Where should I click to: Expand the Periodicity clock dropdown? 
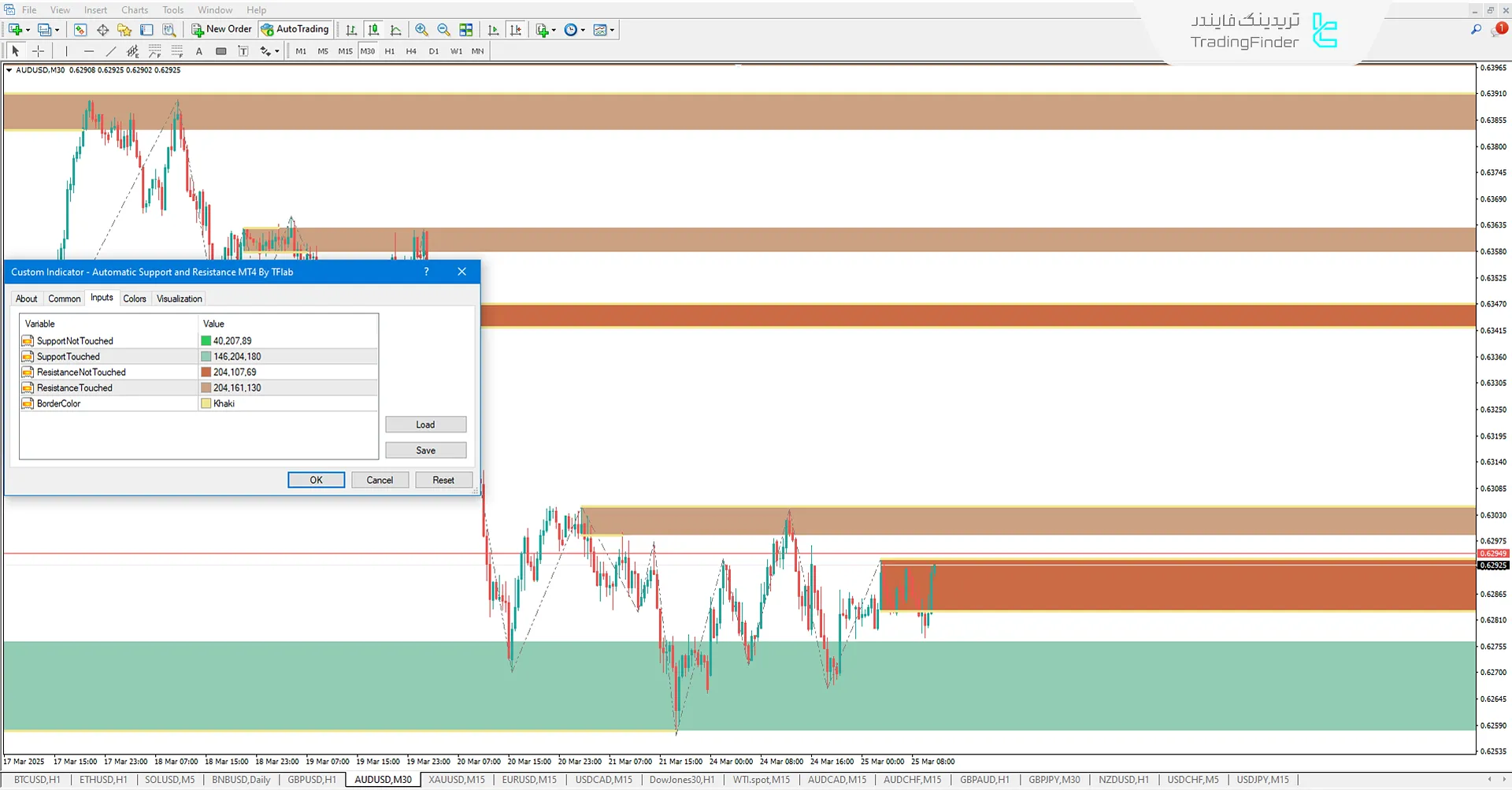(x=583, y=30)
